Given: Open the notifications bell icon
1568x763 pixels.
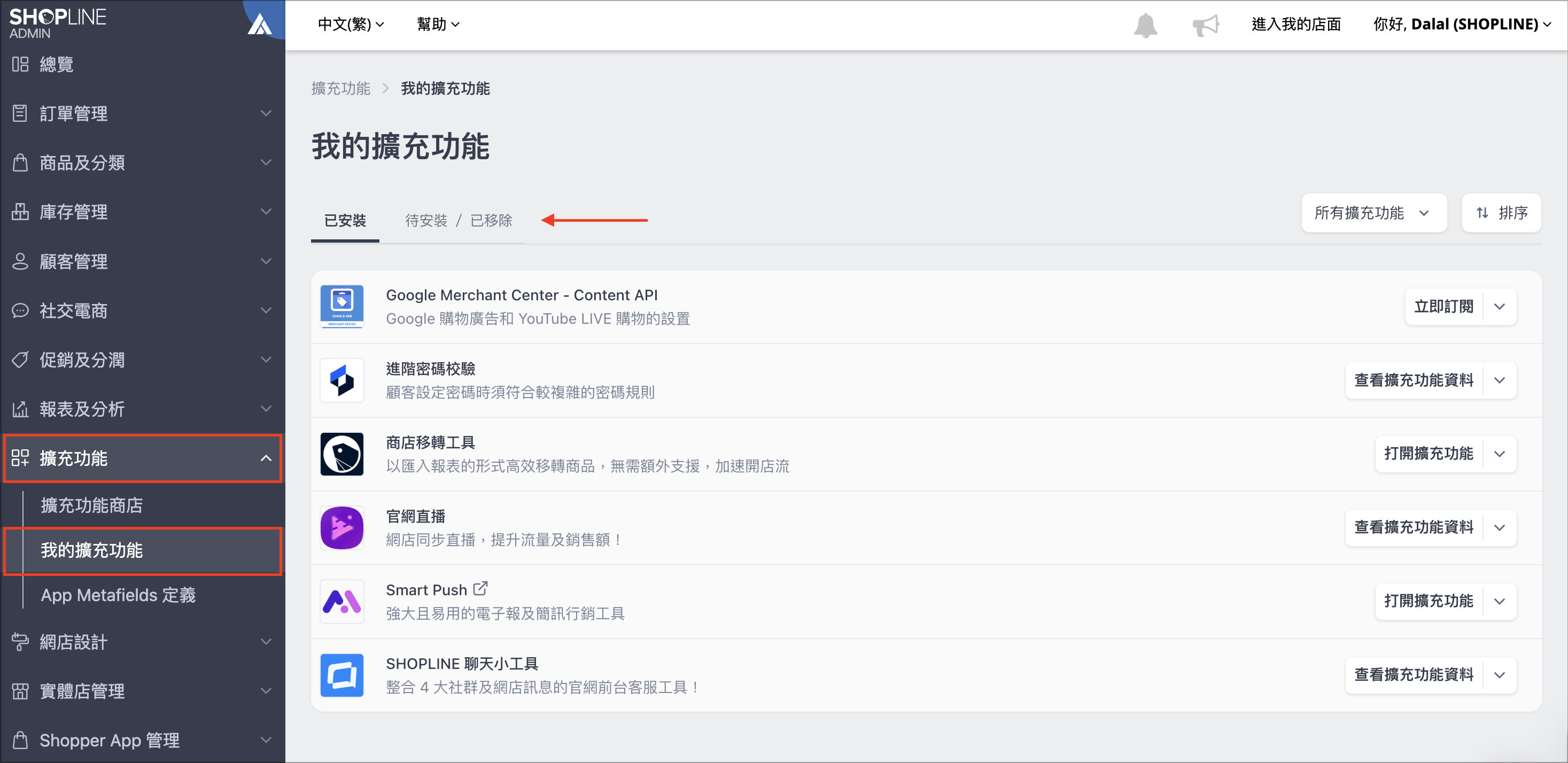Looking at the screenshot, I should tap(1145, 25).
